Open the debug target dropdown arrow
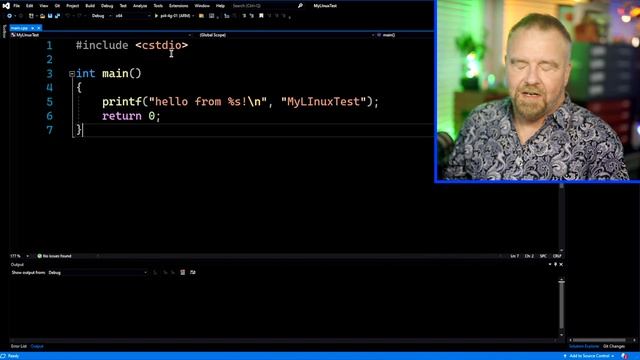The image size is (640, 360). 193,16
